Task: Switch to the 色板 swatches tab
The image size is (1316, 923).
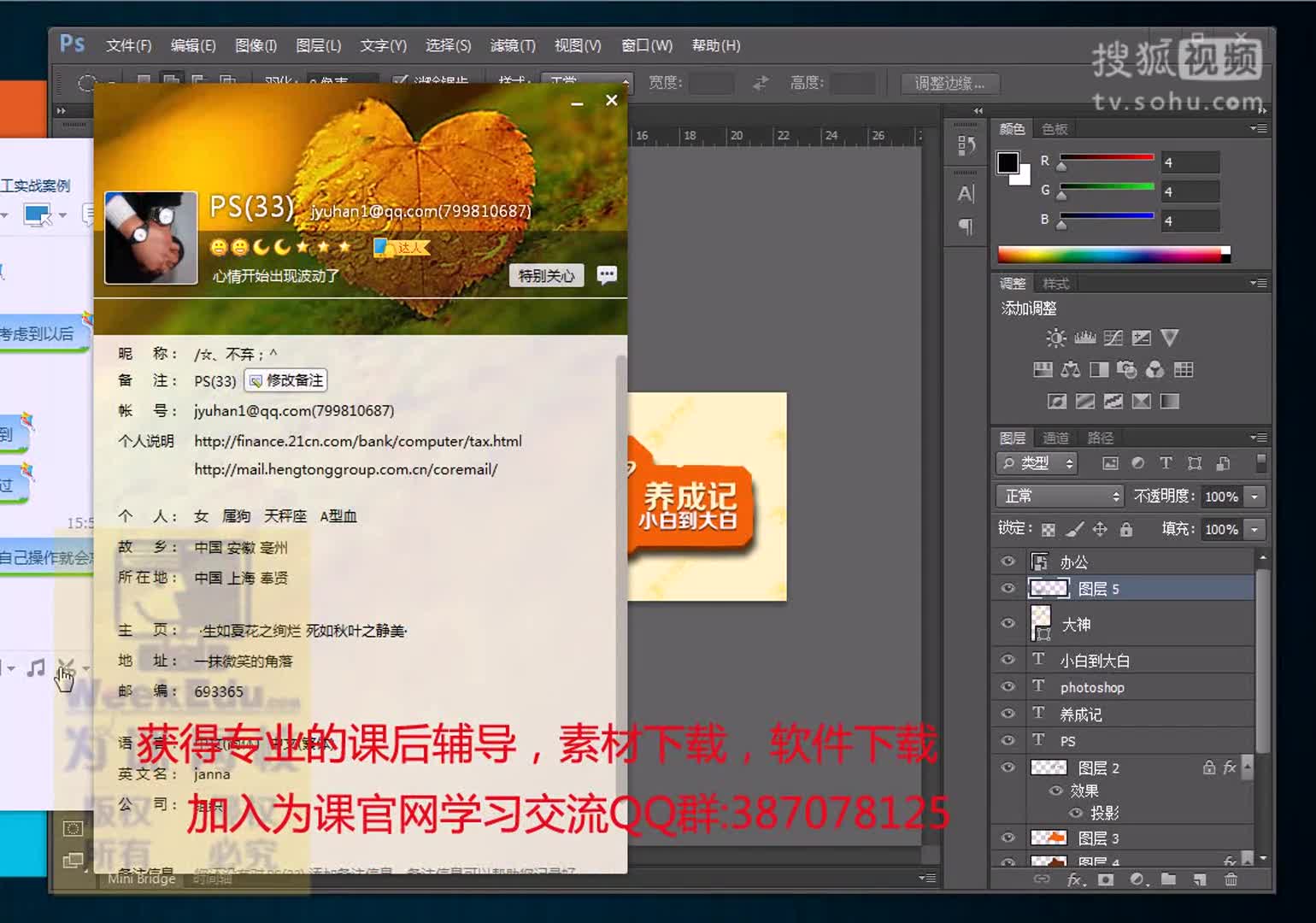Action: [x=1055, y=129]
